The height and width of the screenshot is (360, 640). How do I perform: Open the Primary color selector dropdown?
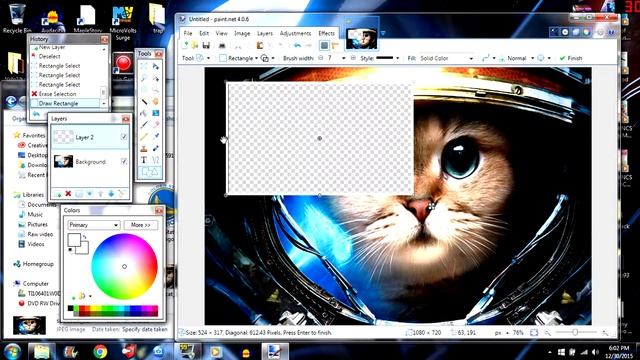point(94,225)
